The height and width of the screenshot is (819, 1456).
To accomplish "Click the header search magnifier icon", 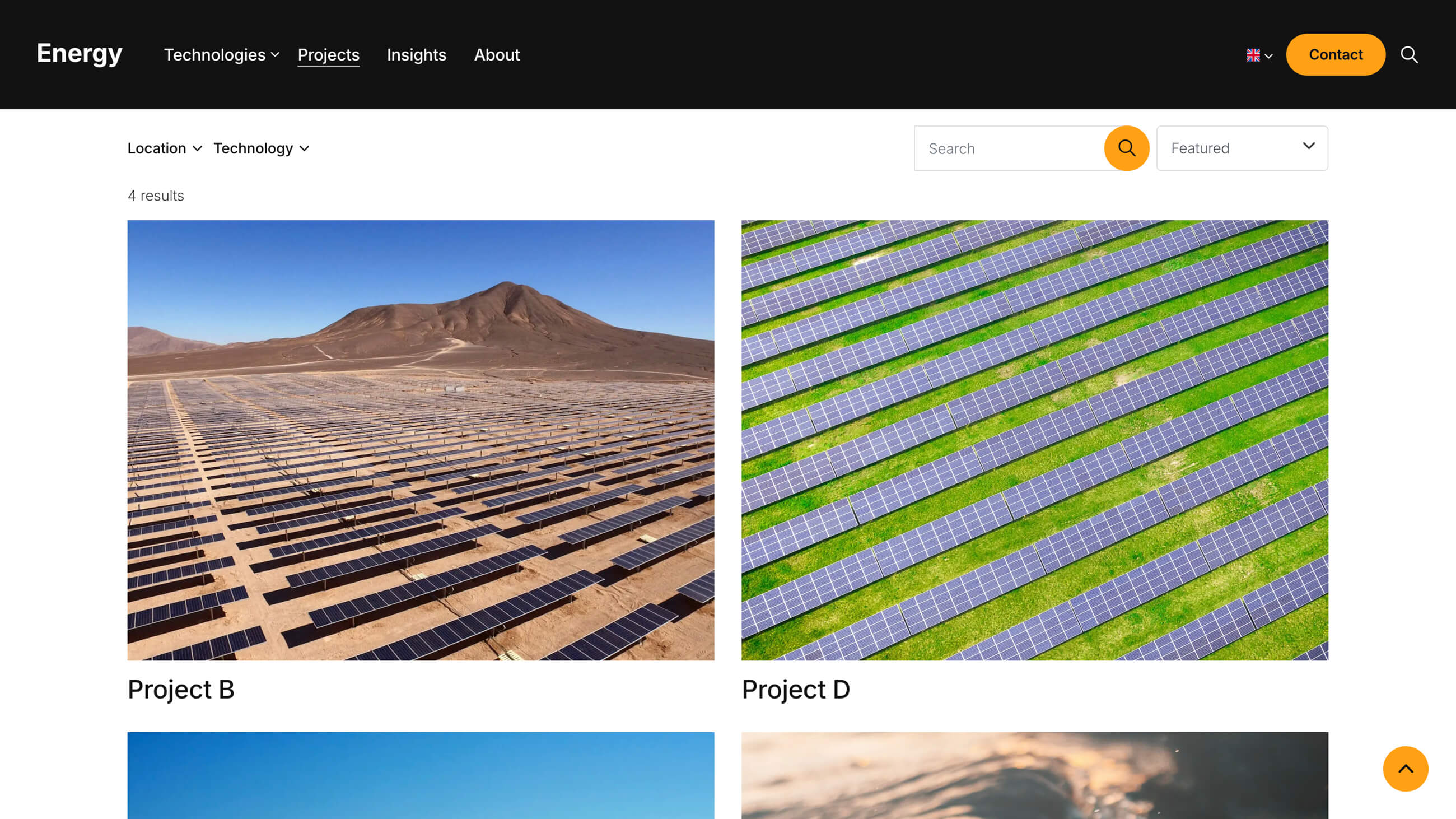I will (x=1409, y=55).
